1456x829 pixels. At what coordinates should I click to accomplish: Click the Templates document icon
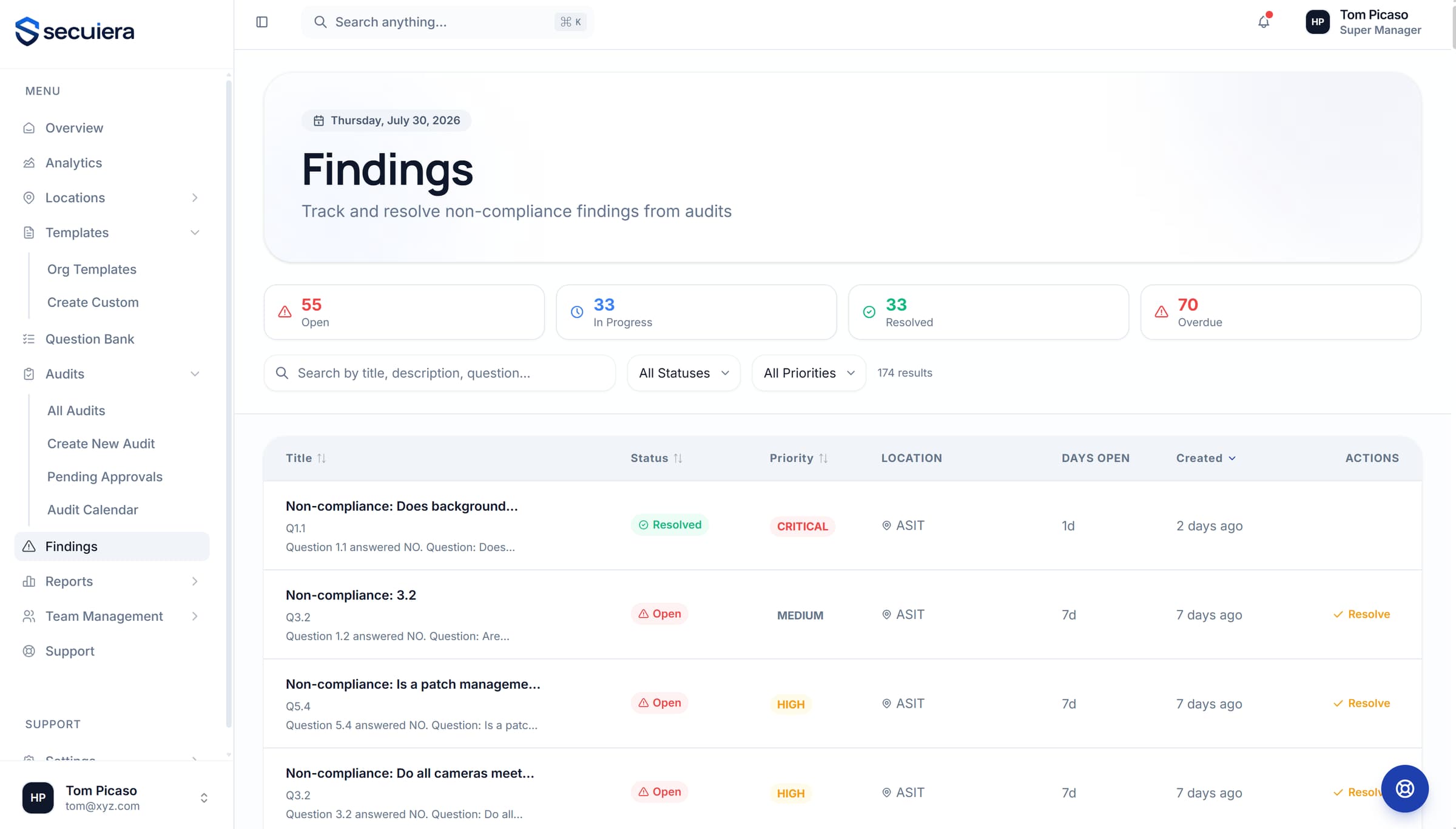pyautogui.click(x=29, y=232)
